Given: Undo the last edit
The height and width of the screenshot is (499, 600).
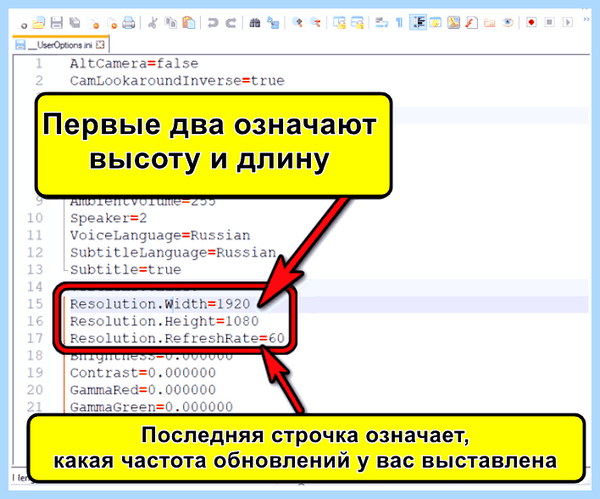Looking at the screenshot, I should pyautogui.click(x=212, y=23).
